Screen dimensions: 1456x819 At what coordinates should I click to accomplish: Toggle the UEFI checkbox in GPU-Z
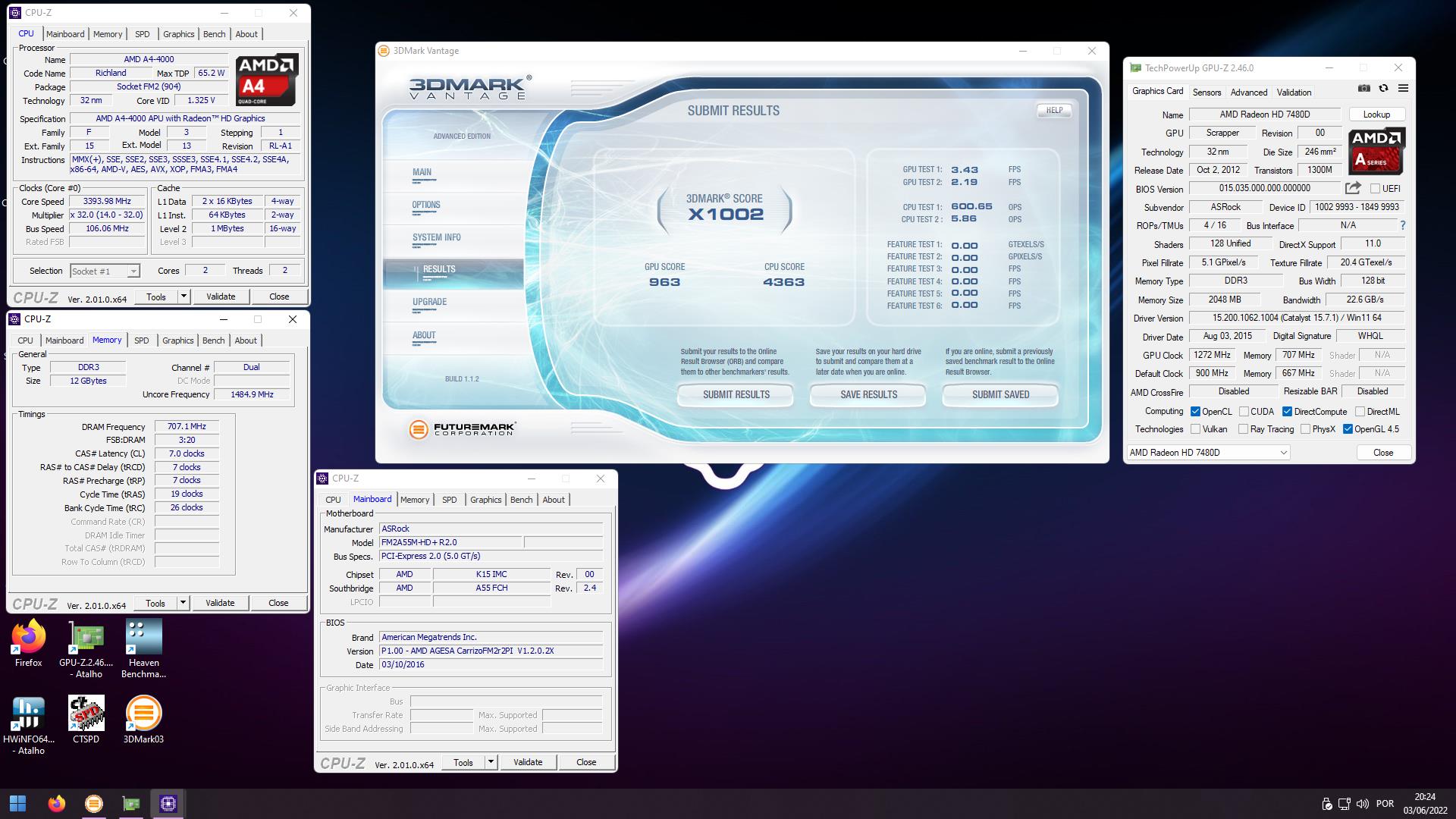[1375, 189]
